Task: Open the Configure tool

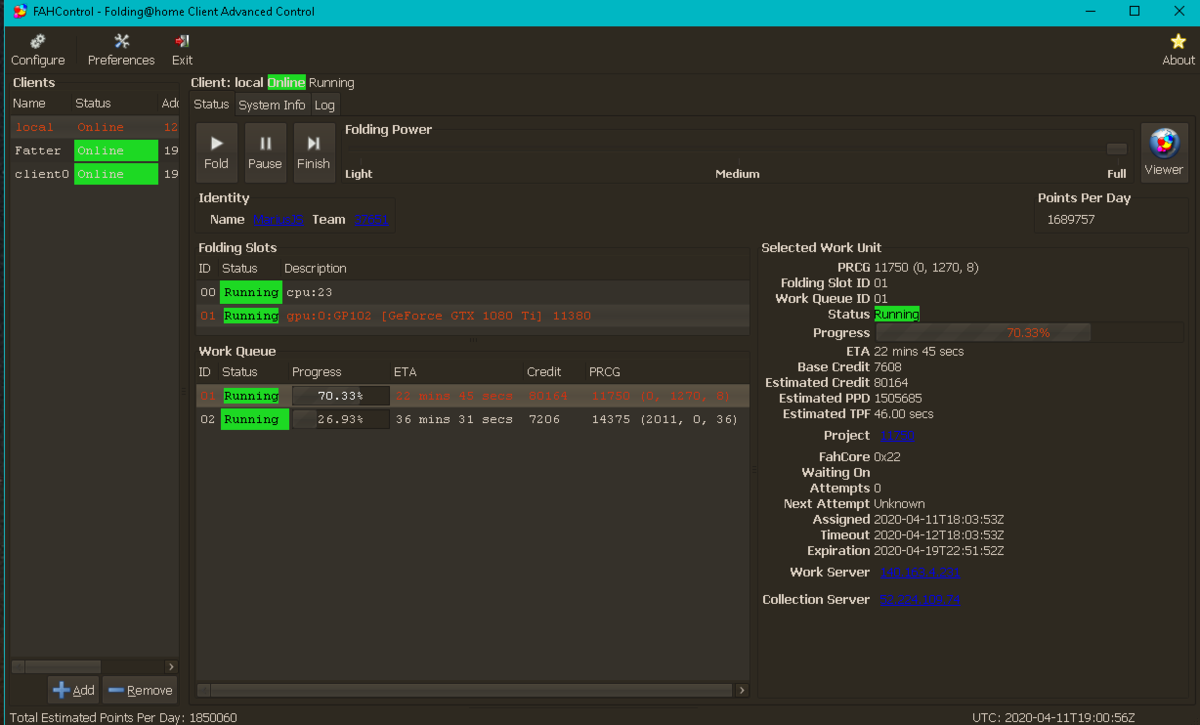Action: pyautogui.click(x=38, y=50)
